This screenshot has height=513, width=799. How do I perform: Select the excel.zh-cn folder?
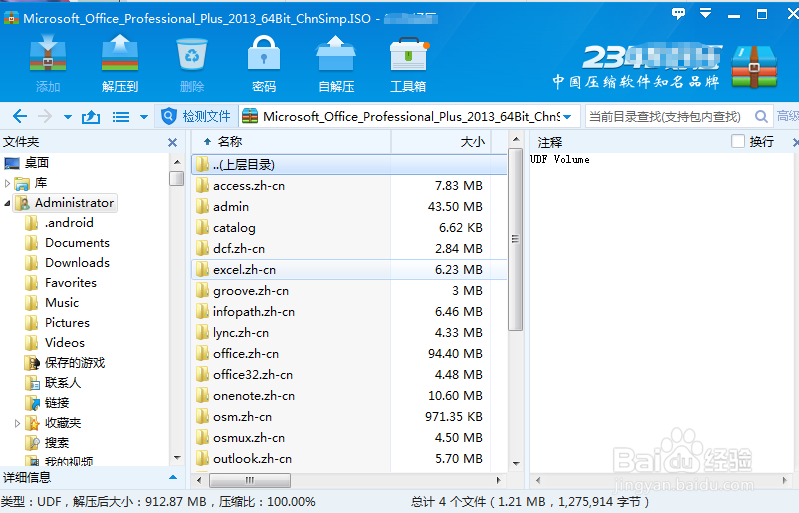(x=349, y=269)
